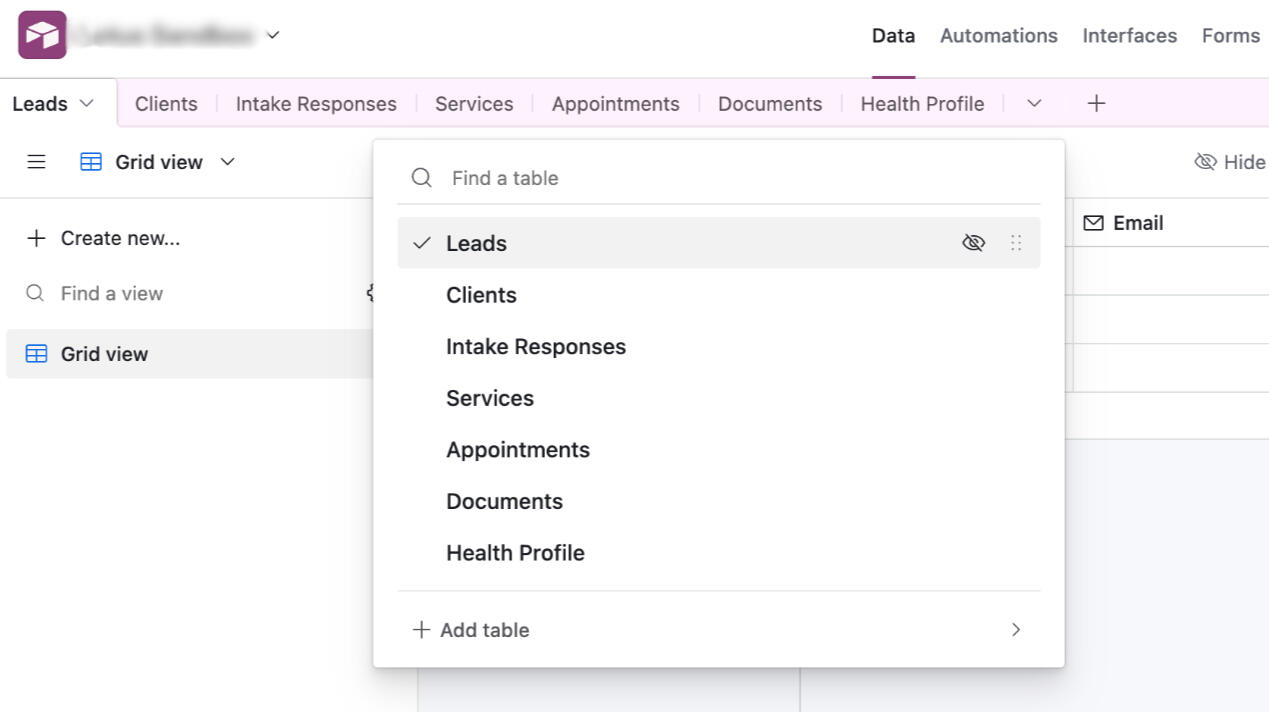Switch to the Automations tab

pyautogui.click(x=998, y=36)
